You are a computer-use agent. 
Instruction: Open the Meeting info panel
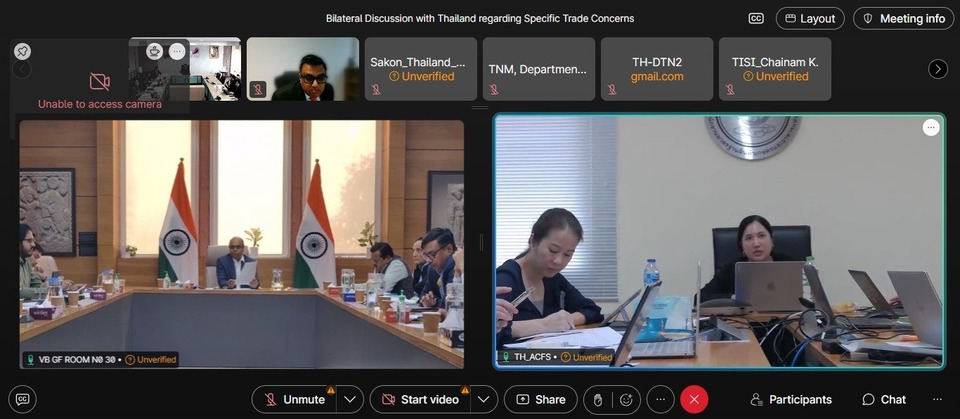(x=903, y=18)
